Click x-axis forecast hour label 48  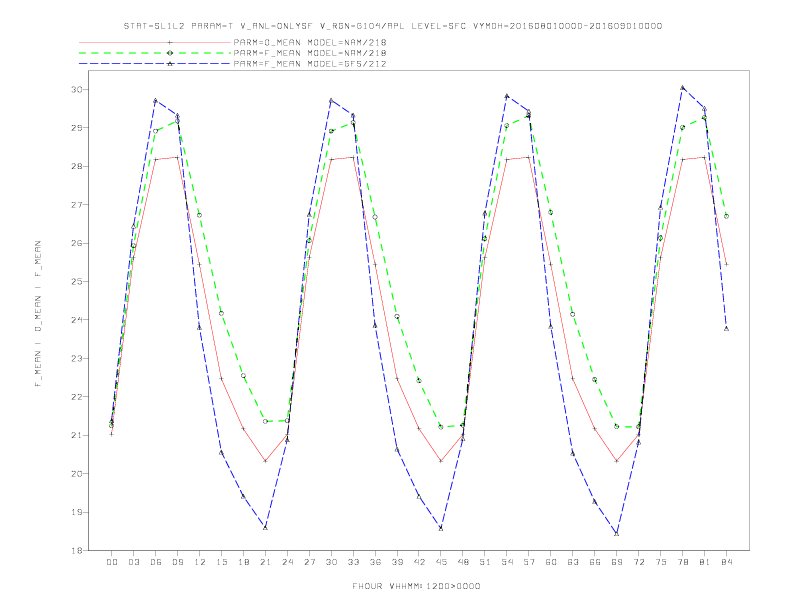click(x=463, y=562)
